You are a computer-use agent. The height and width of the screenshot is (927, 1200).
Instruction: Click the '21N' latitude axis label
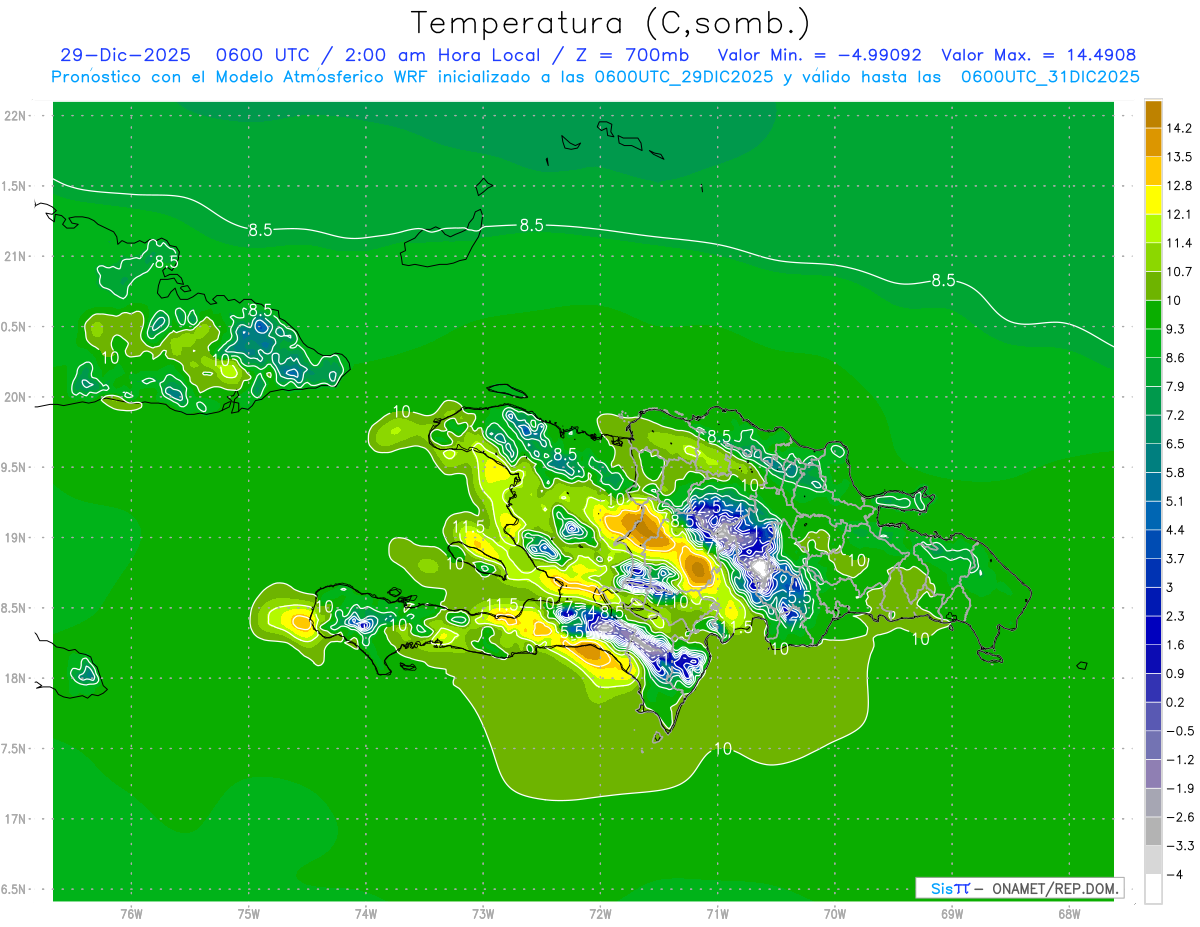pyautogui.click(x=16, y=257)
